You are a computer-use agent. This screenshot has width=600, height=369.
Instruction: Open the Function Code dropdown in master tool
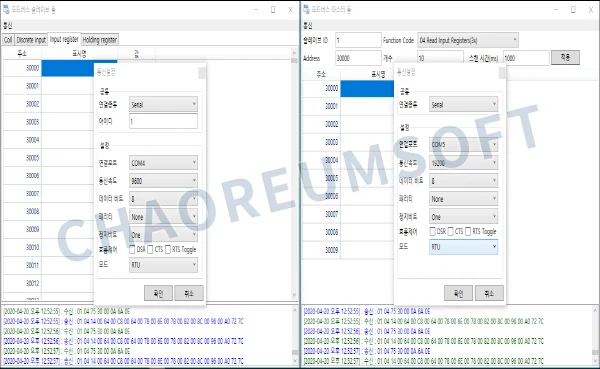(468, 40)
